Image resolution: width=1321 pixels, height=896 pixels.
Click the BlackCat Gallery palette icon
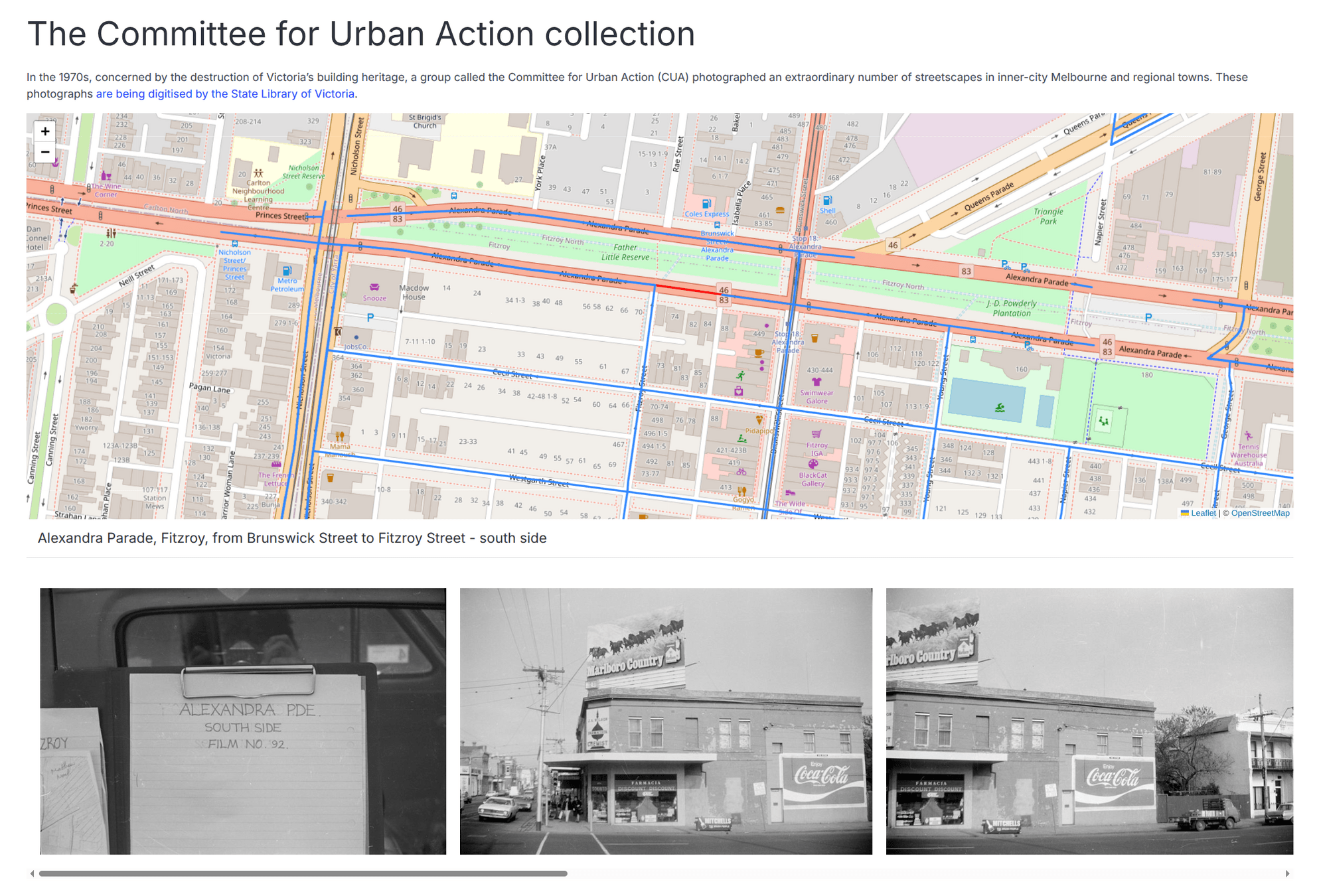pyautogui.click(x=813, y=464)
